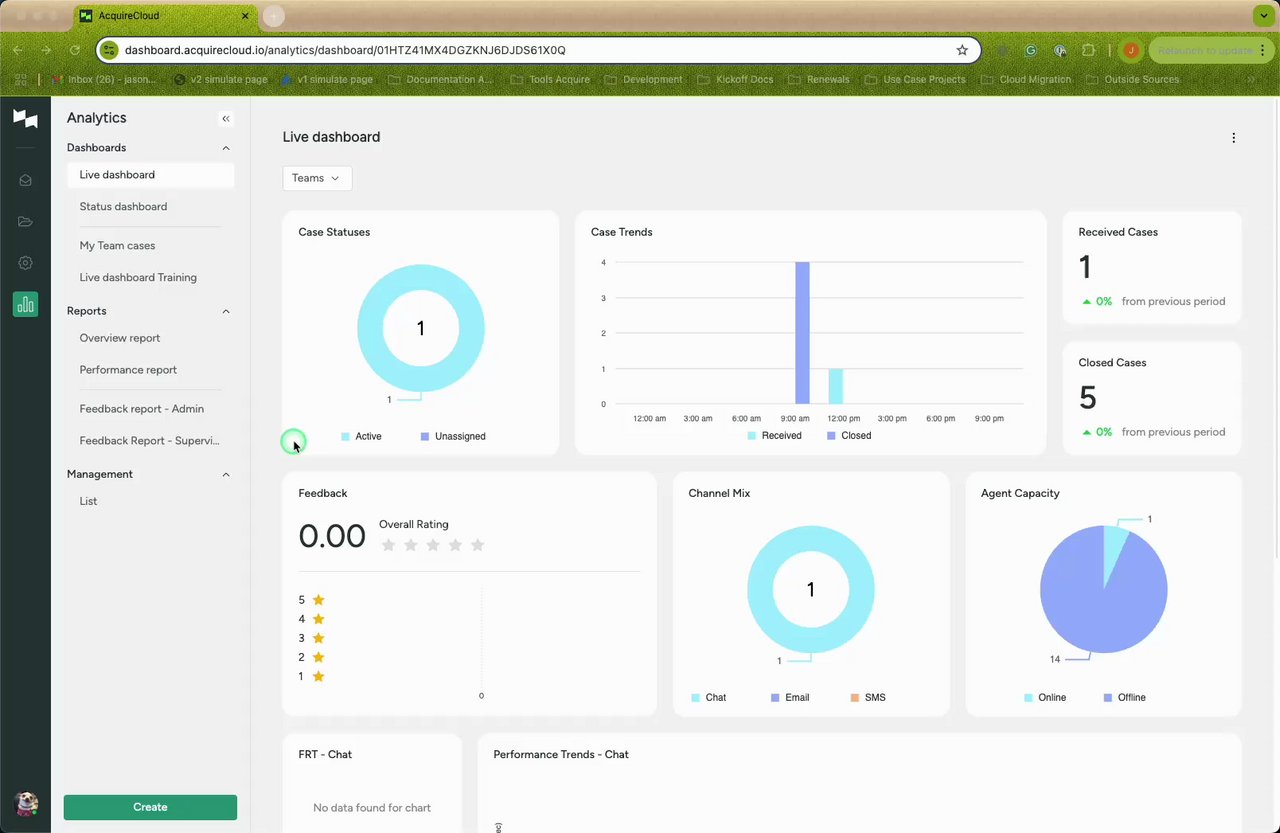Viewport: 1280px width, 833px height.
Task: Click the AcquireCloud logo at top left
Action: tap(25, 119)
